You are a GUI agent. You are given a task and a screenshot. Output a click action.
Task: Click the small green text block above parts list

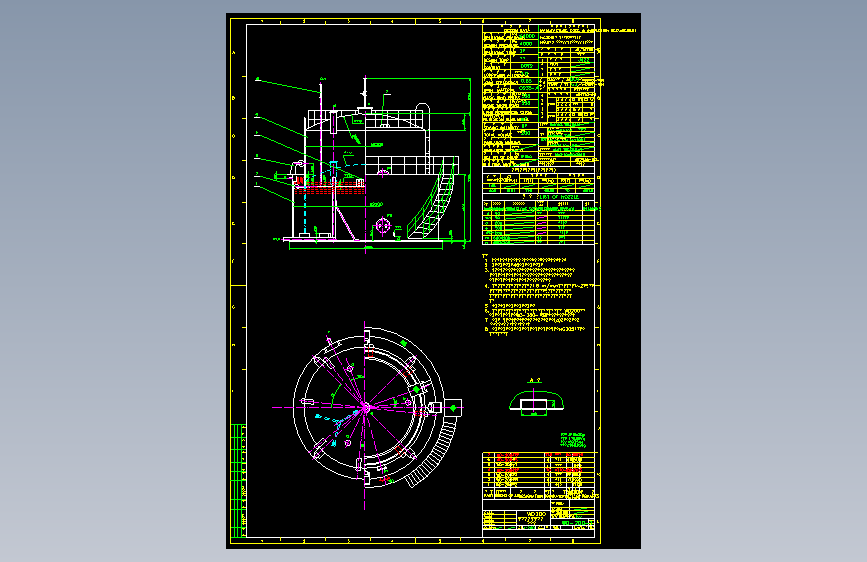573,440
